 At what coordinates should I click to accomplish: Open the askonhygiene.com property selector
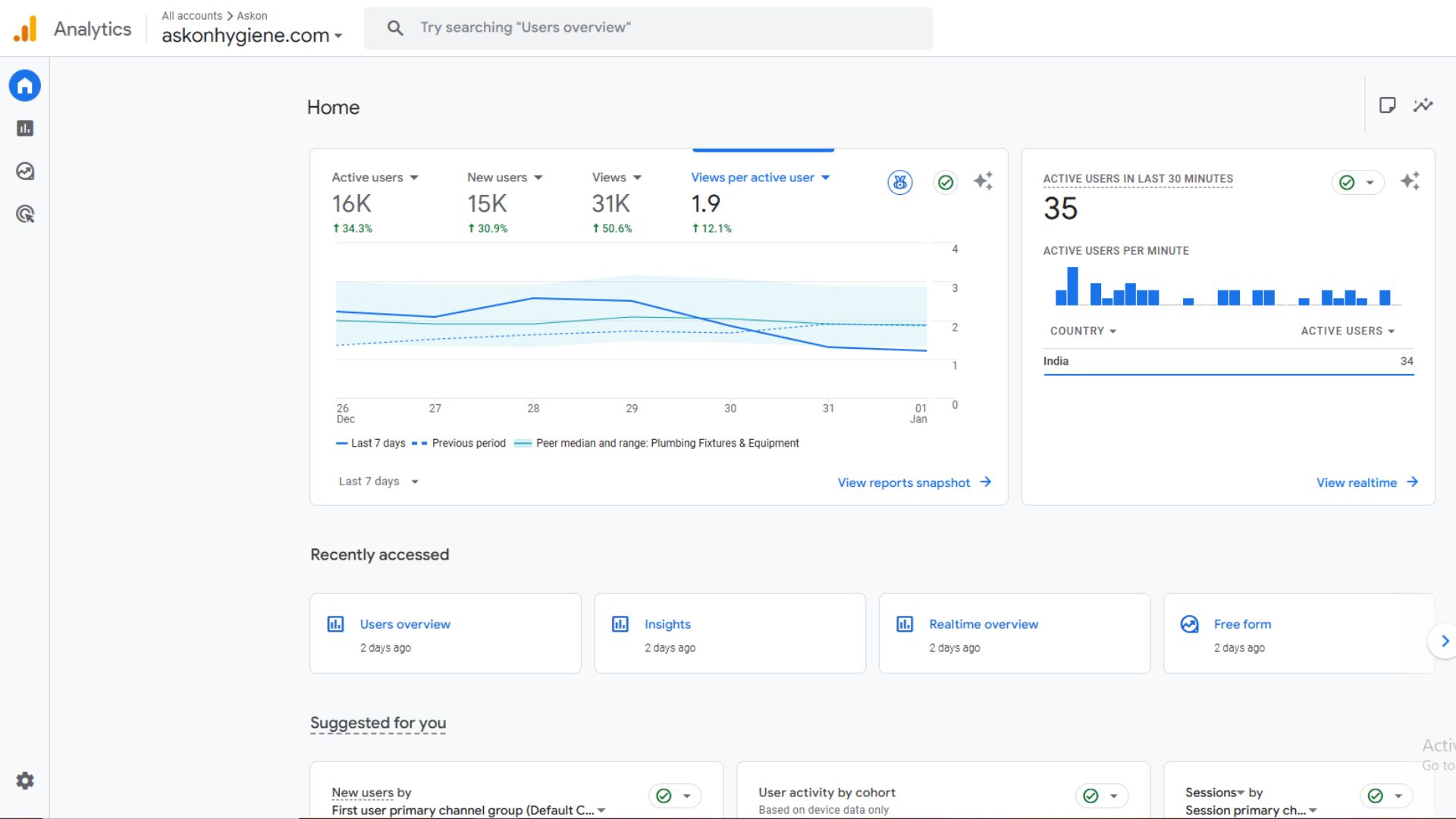point(251,36)
